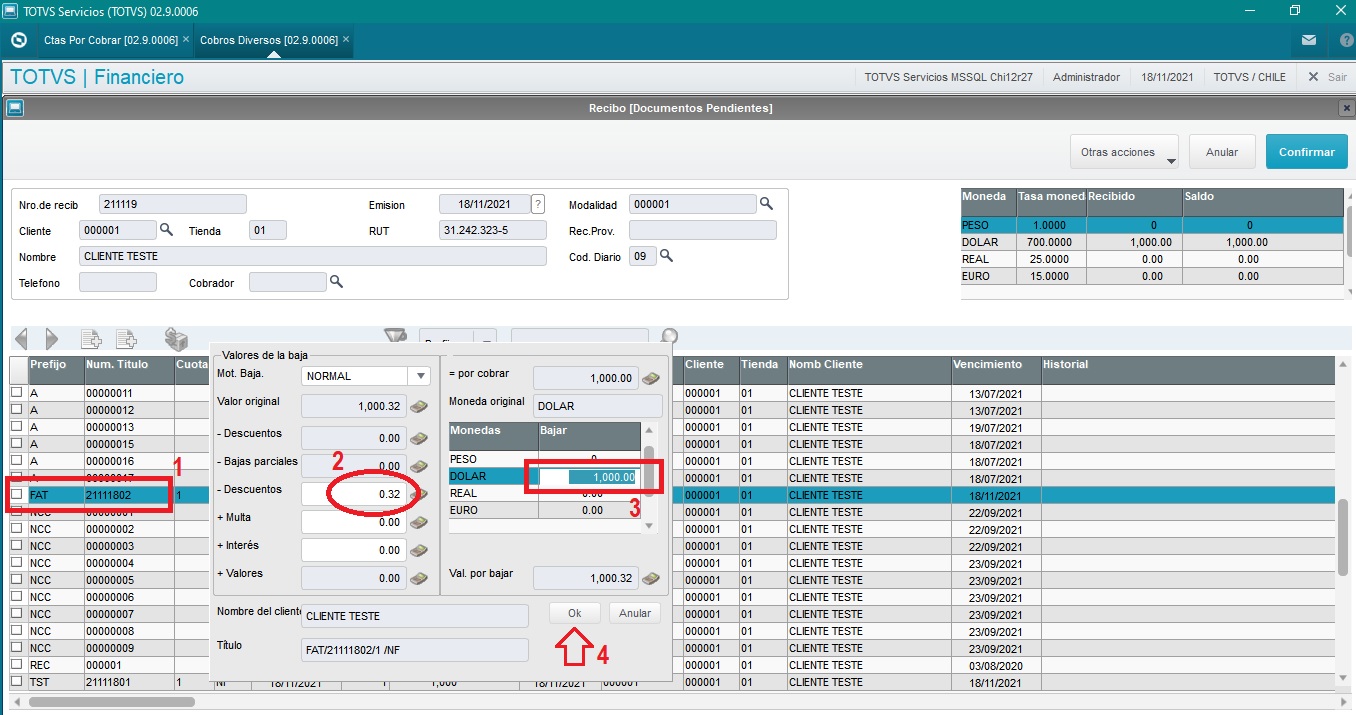Viewport: 1356px width, 715px height.
Task: Select PESO row in Monedas list
Action: (543, 459)
